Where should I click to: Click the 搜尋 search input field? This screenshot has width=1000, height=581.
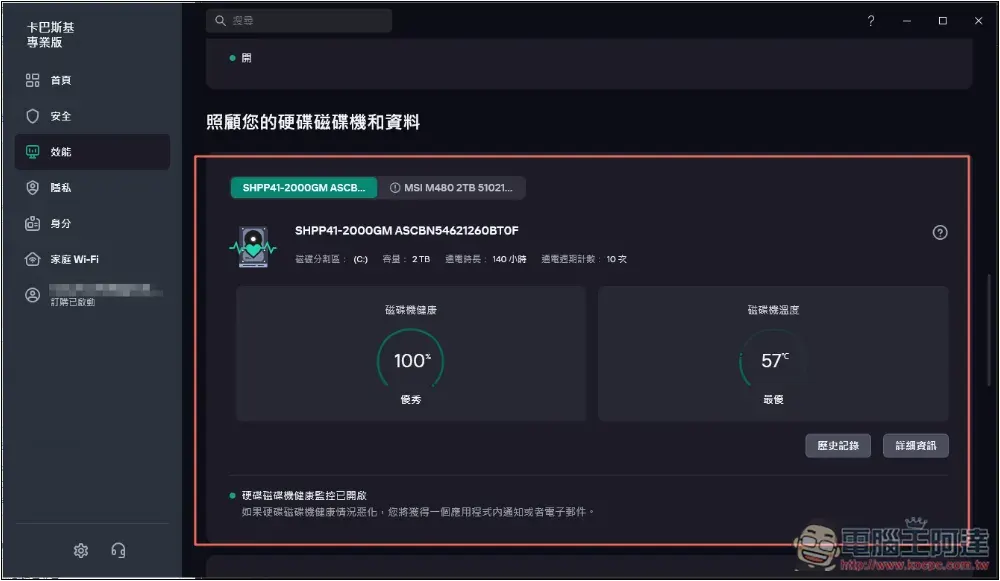click(299, 21)
